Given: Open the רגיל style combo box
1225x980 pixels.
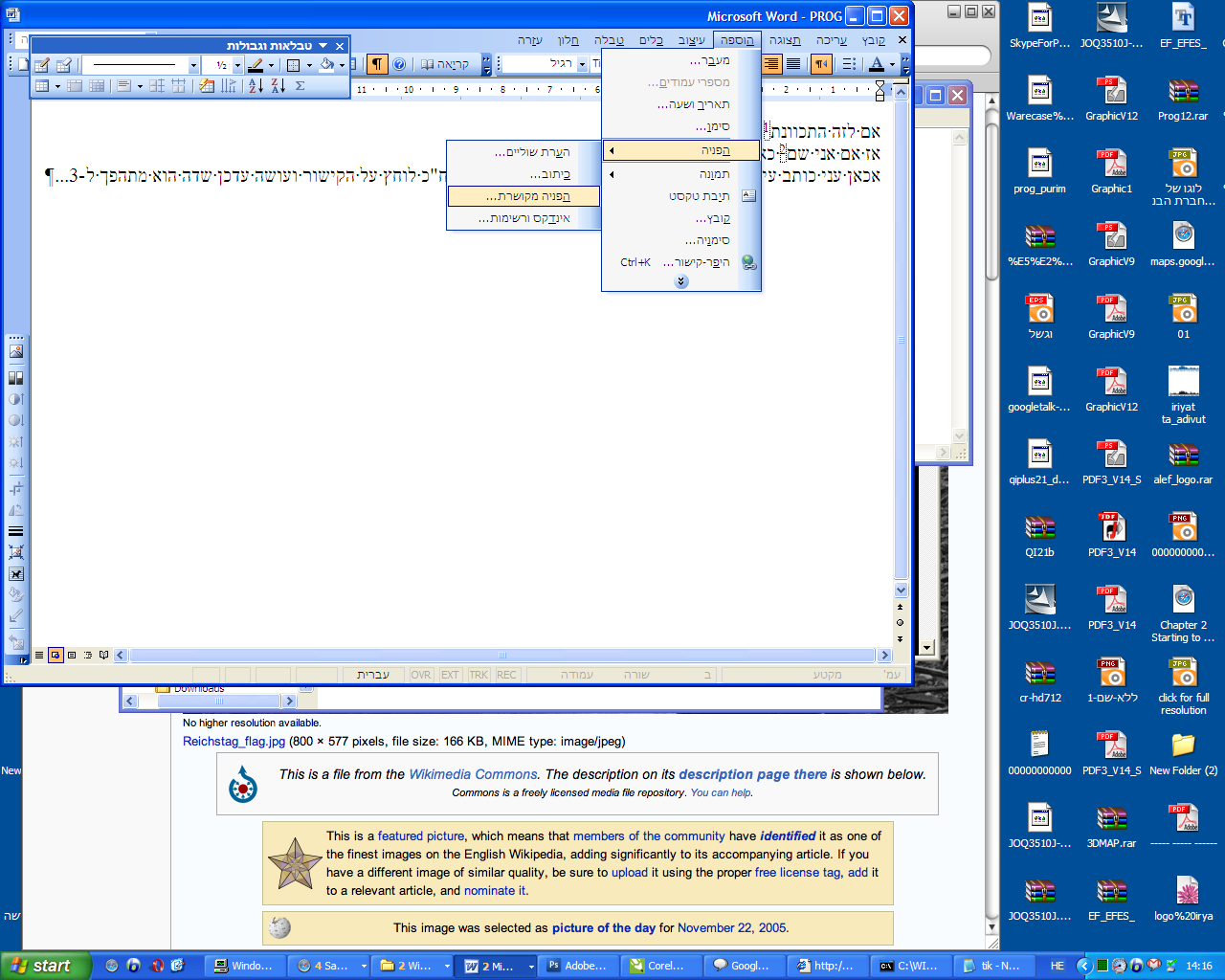Looking at the screenshot, I should coord(545,64).
